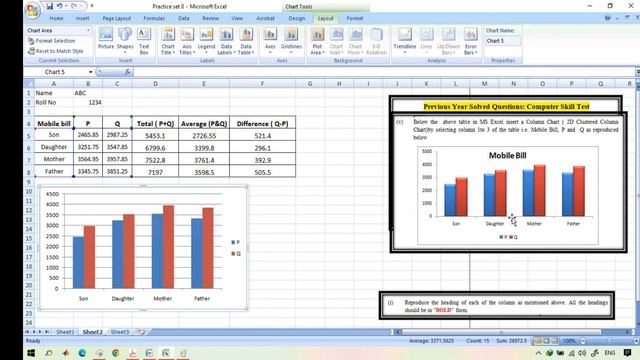Image resolution: width=640 pixels, height=360 pixels.
Task: Click the Insert Worksheet tab icon
Action: 141,332
